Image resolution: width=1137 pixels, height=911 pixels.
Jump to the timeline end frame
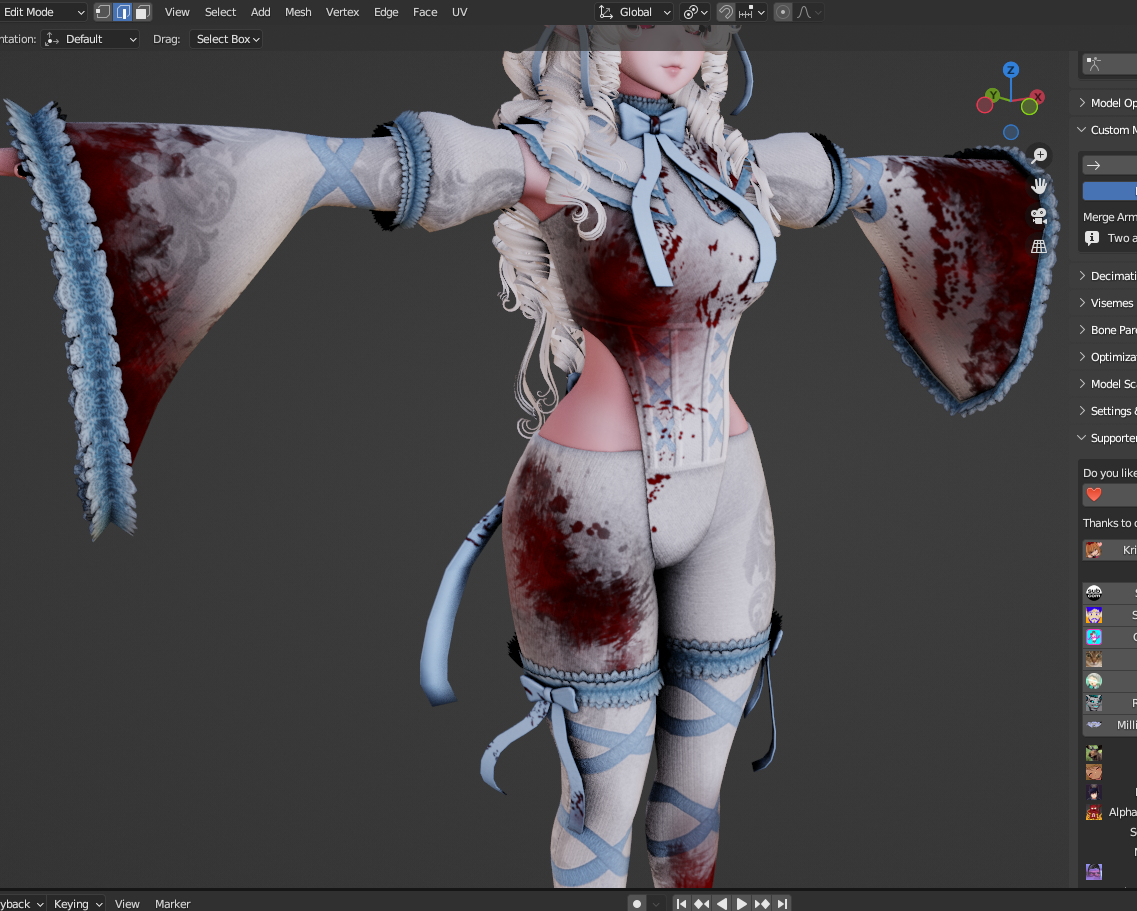(x=783, y=903)
